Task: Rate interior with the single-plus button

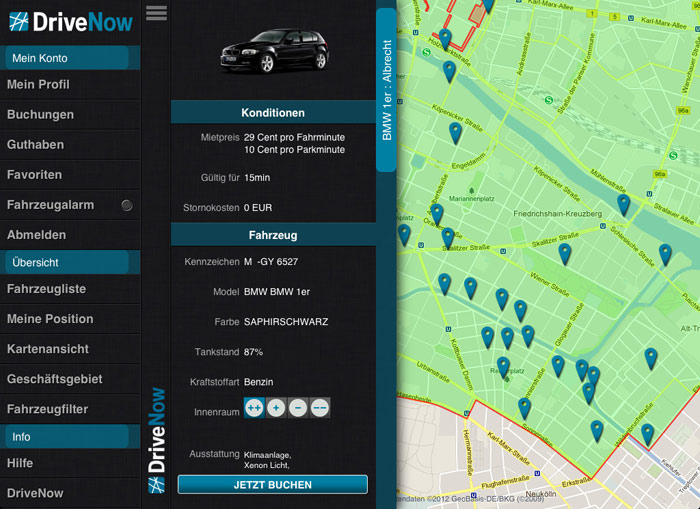Action: point(276,408)
